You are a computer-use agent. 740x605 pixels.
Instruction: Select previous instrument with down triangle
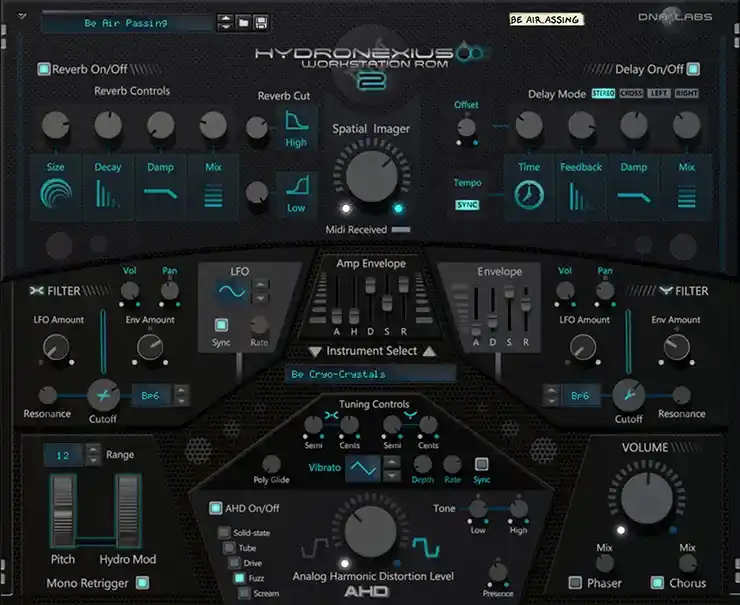[x=315, y=352]
